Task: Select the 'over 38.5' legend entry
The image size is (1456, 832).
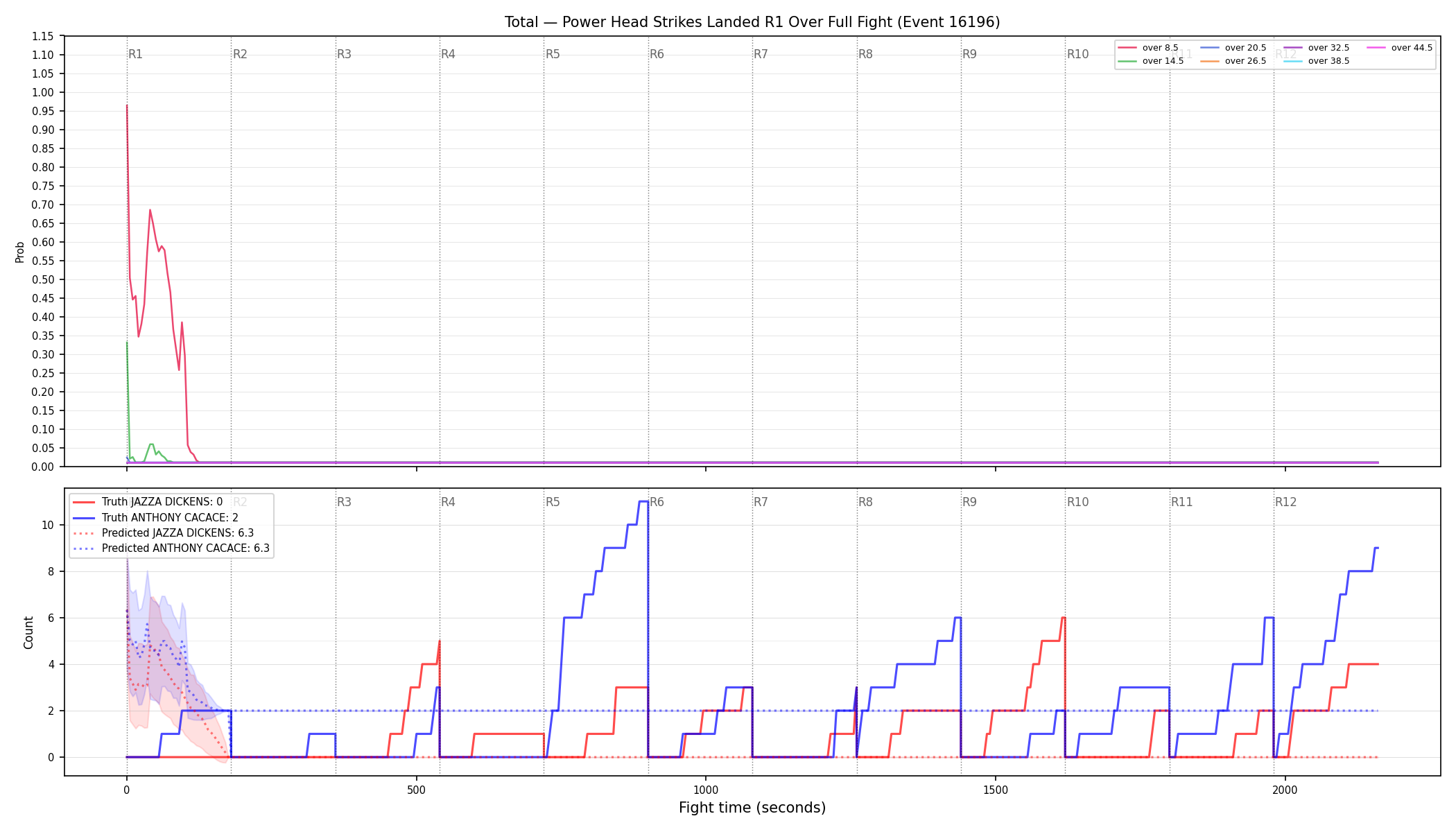Action: (x=1316, y=61)
